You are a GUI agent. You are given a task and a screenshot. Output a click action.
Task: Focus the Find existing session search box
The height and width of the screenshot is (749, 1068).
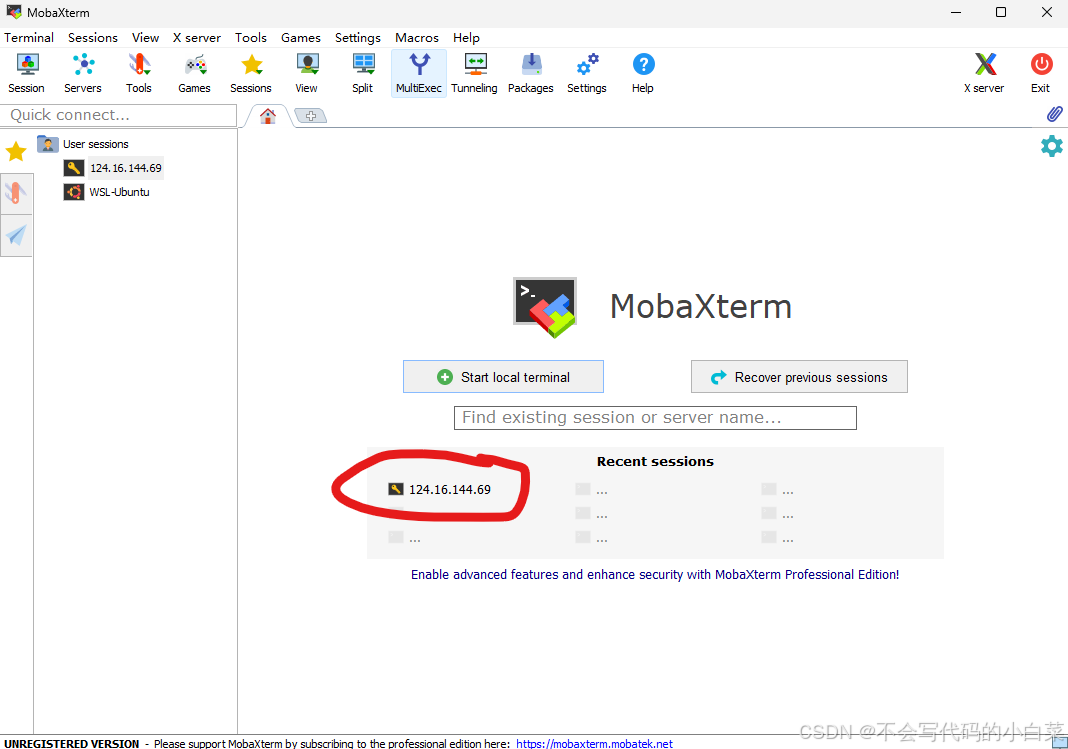[655, 417]
